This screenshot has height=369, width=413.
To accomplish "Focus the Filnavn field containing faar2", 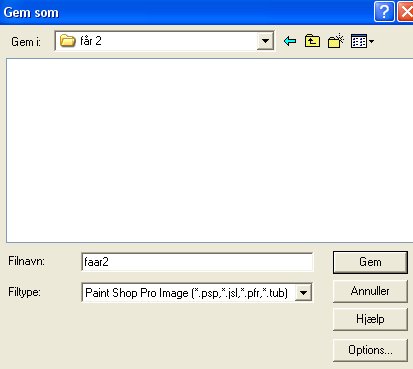I will 197,262.
